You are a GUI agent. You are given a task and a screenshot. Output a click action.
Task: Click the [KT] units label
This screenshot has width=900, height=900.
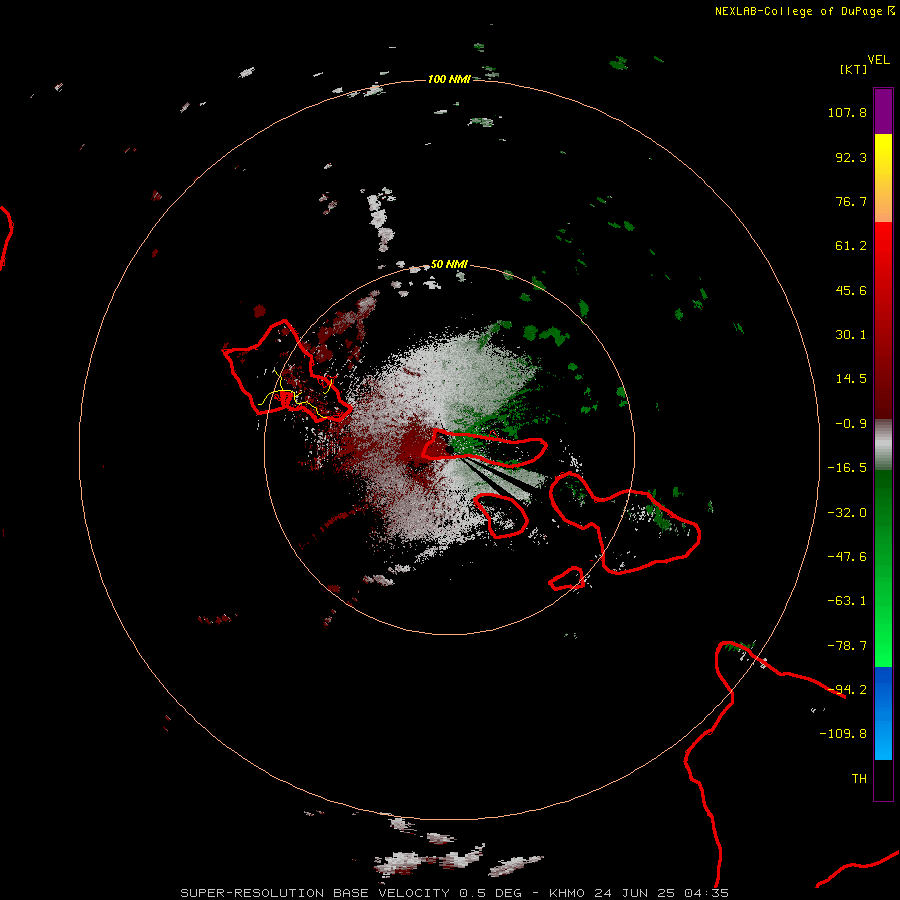pyautogui.click(x=854, y=69)
